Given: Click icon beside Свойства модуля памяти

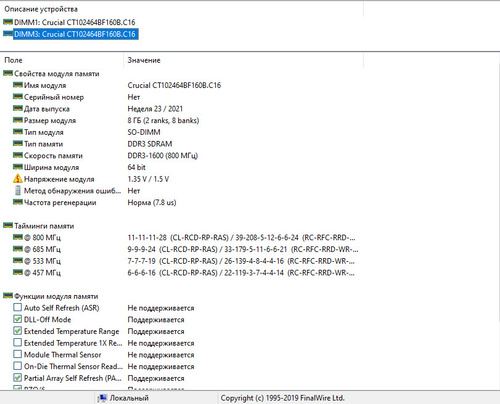Looking at the screenshot, I should tap(8, 73).
